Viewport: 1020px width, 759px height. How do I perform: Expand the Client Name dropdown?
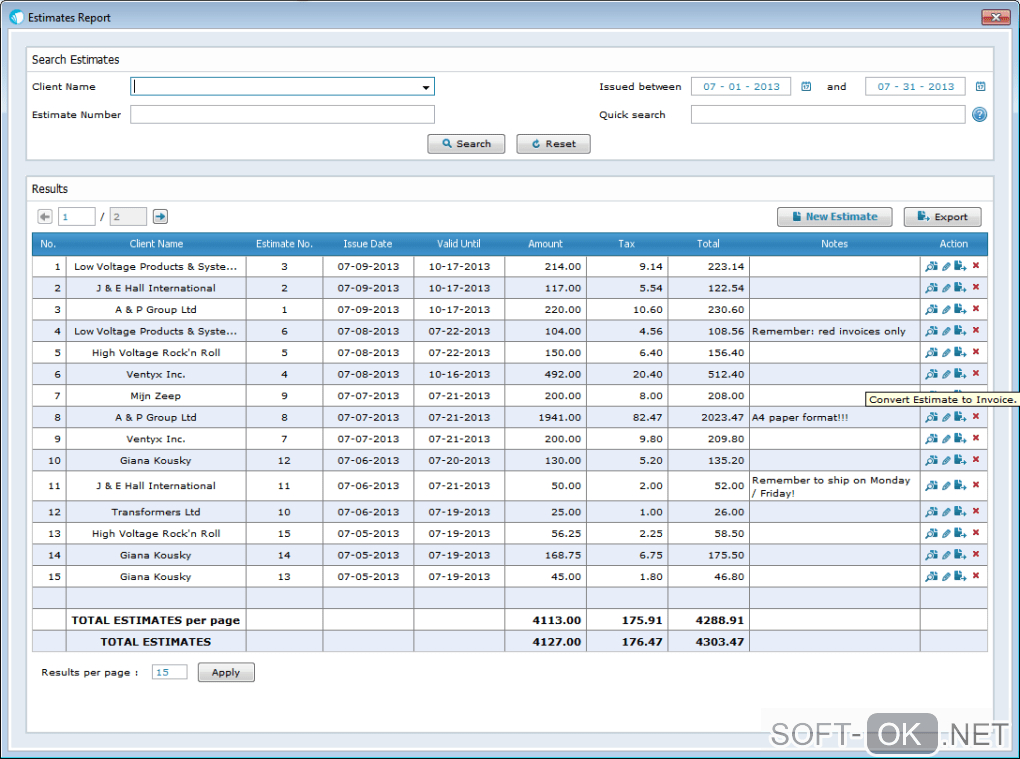pos(426,87)
